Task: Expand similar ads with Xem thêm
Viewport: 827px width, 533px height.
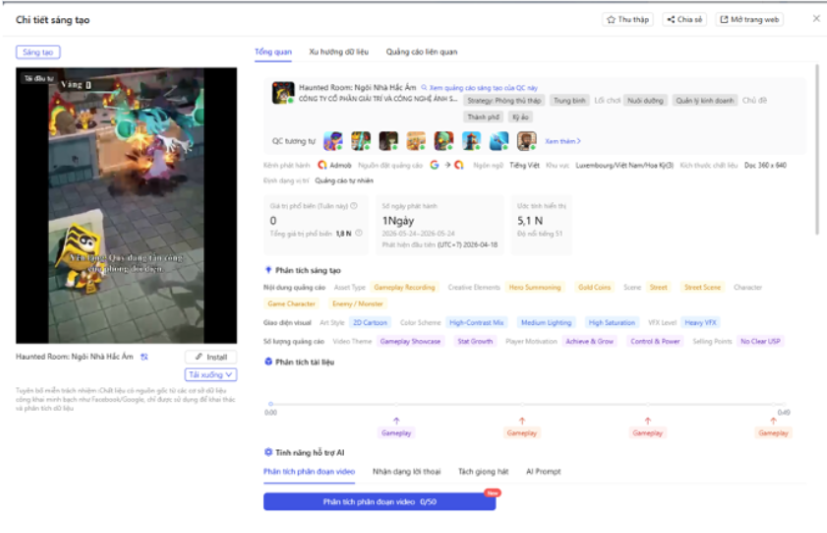Action: pyautogui.click(x=563, y=141)
